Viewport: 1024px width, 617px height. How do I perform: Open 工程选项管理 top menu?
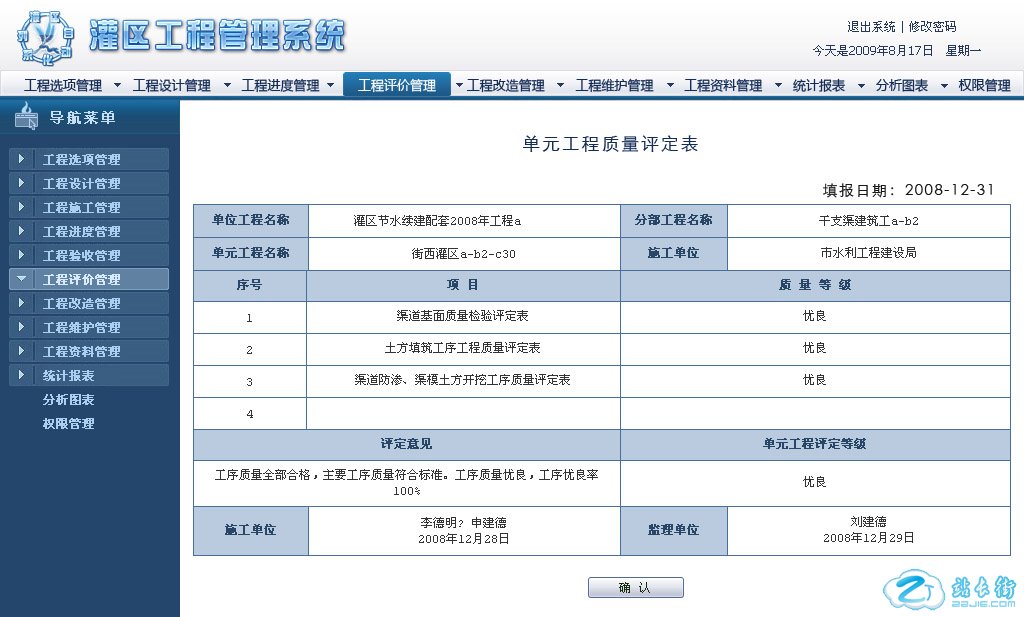tap(63, 85)
